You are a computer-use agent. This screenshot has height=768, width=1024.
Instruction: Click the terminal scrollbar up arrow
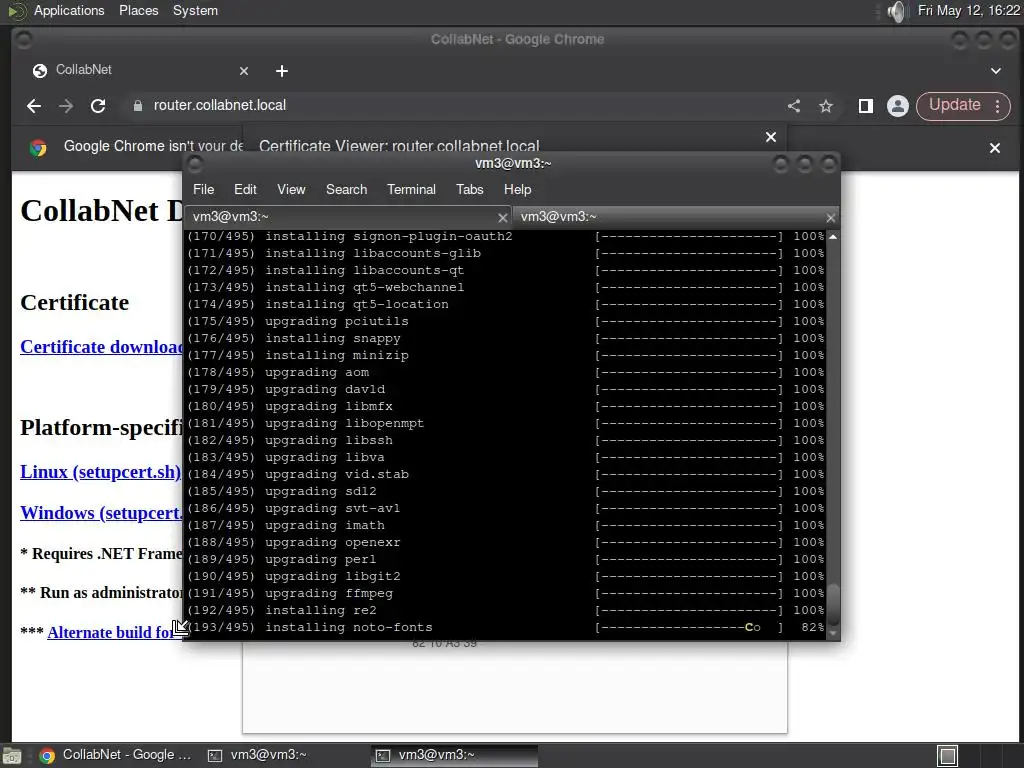pyautogui.click(x=833, y=236)
